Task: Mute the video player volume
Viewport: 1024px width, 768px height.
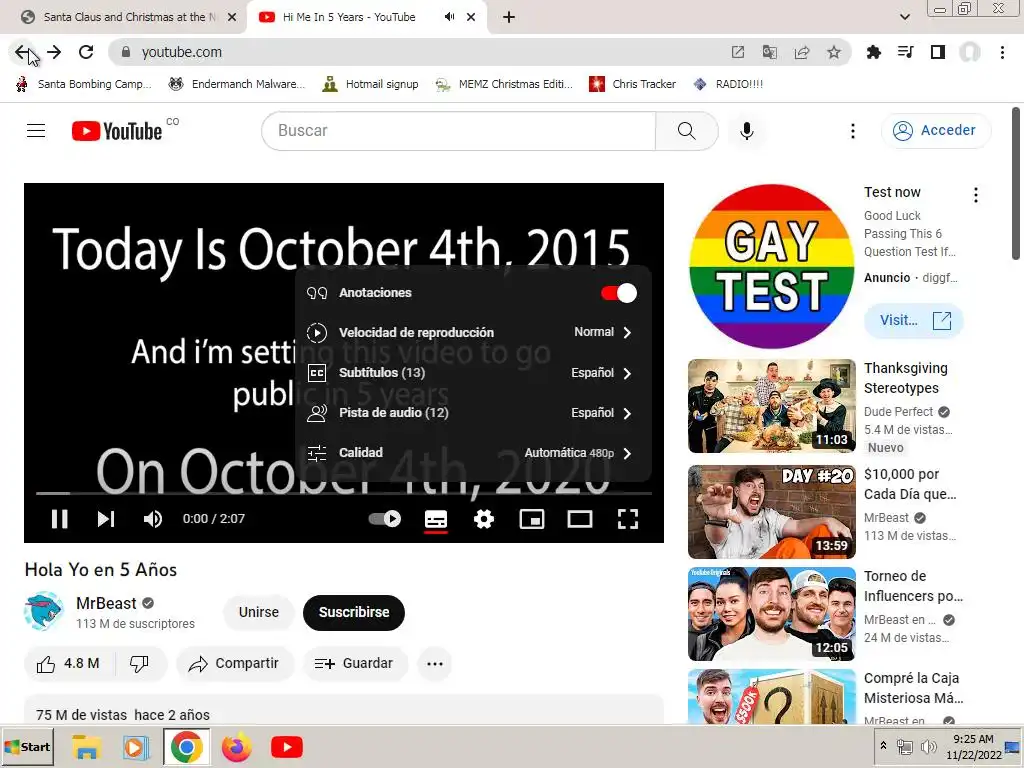Action: tap(153, 519)
